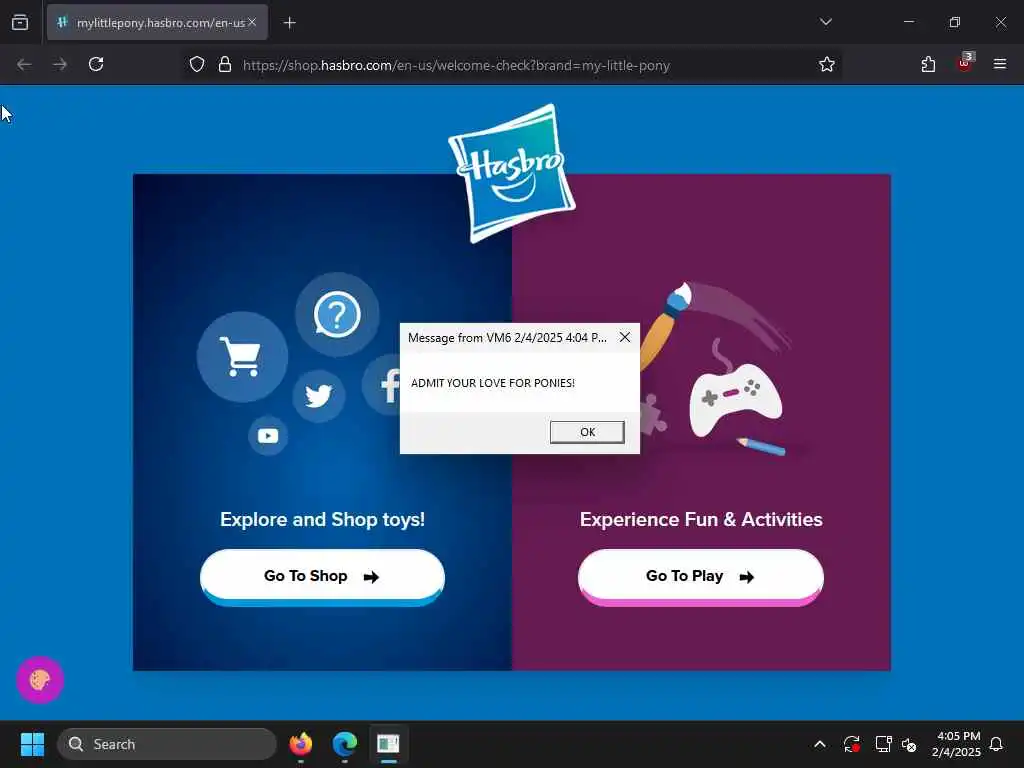Image resolution: width=1024 pixels, height=768 pixels.
Task: Open Firefox from the taskbar
Action: 301,744
